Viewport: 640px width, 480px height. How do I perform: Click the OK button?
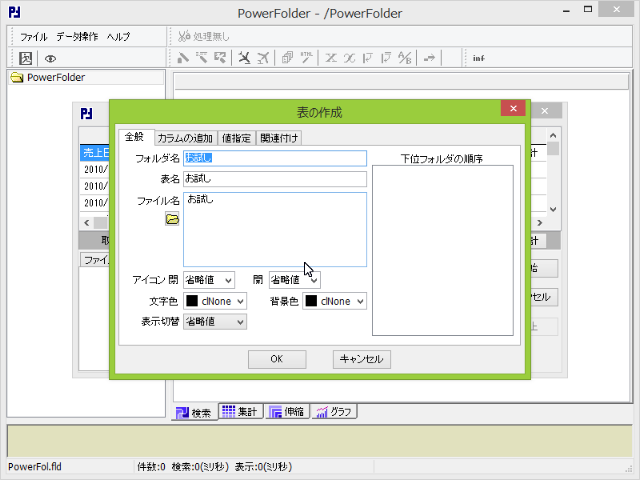click(277, 359)
